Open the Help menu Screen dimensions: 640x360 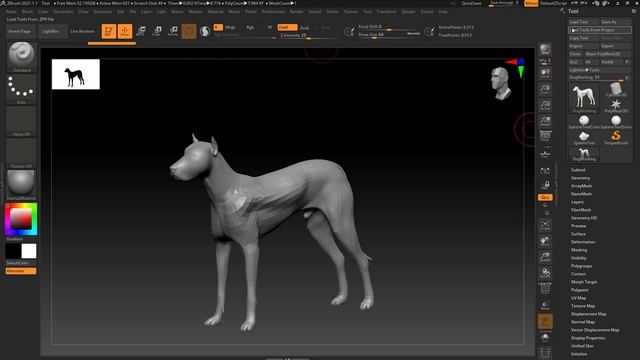pyautogui.click(x=443, y=11)
